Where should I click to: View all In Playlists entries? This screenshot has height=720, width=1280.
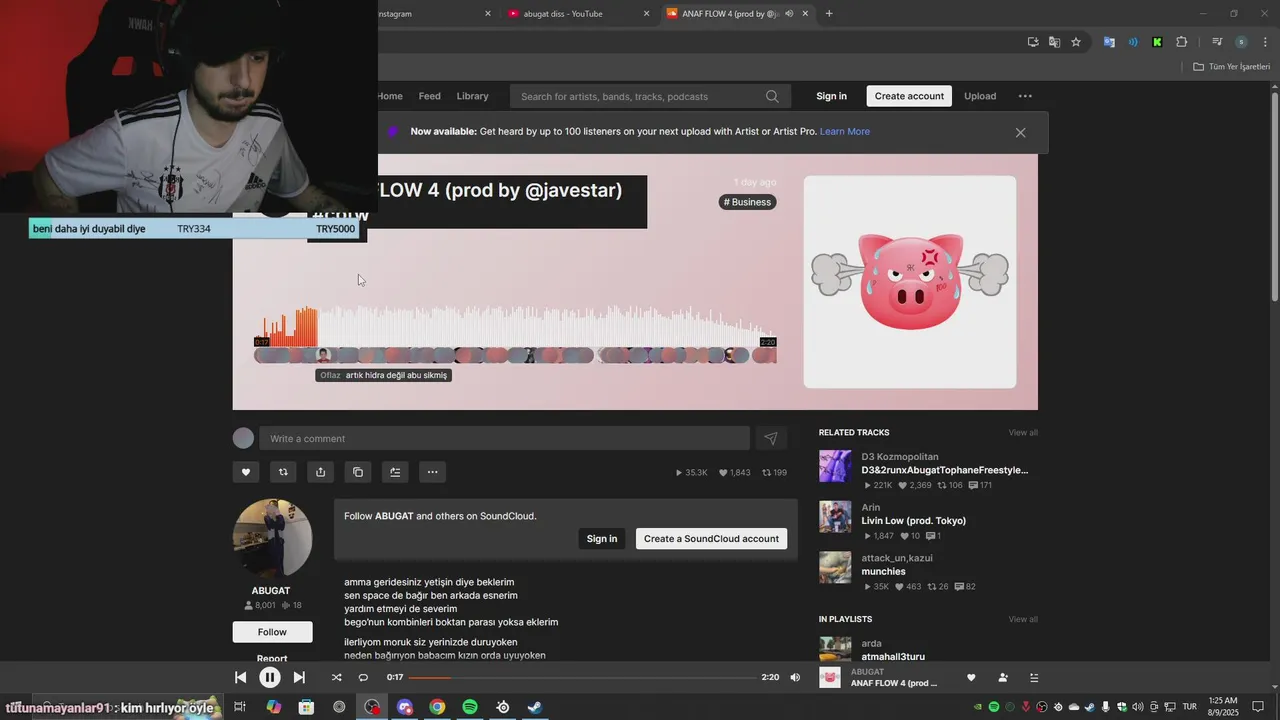click(x=1023, y=619)
